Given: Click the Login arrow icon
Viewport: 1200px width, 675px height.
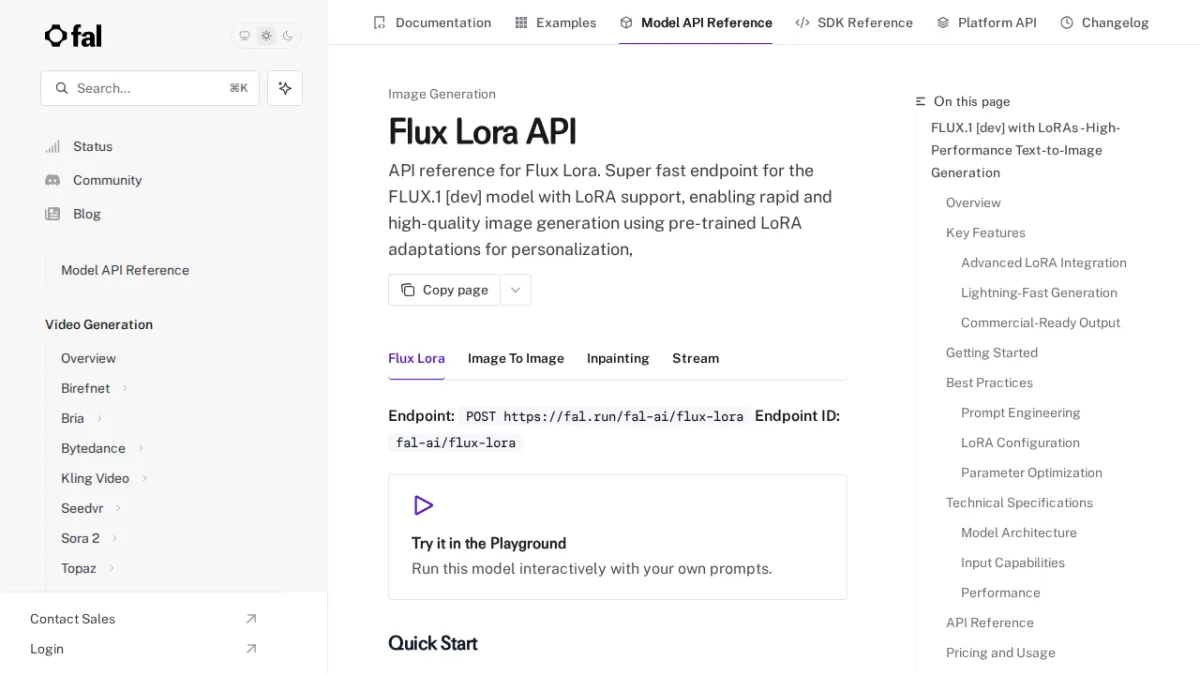Looking at the screenshot, I should [251, 649].
